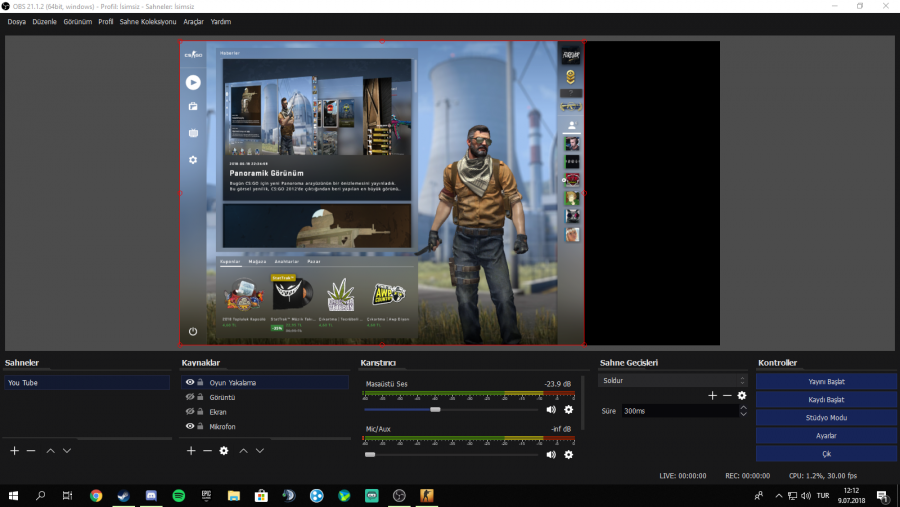Image resolution: width=900 pixels, height=507 pixels.
Task: Open the Profil menu
Action: pyautogui.click(x=106, y=22)
